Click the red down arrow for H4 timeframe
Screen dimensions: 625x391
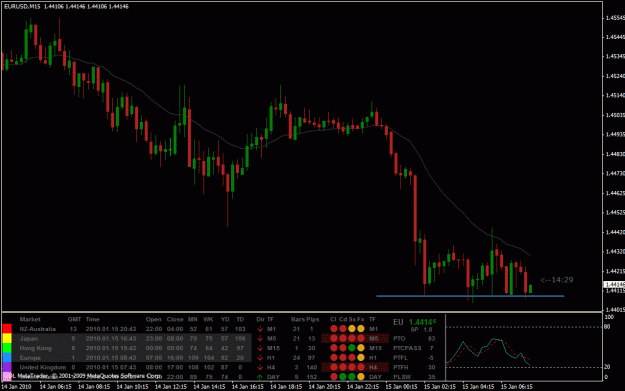pyautogui.click(x=260, y=367)
